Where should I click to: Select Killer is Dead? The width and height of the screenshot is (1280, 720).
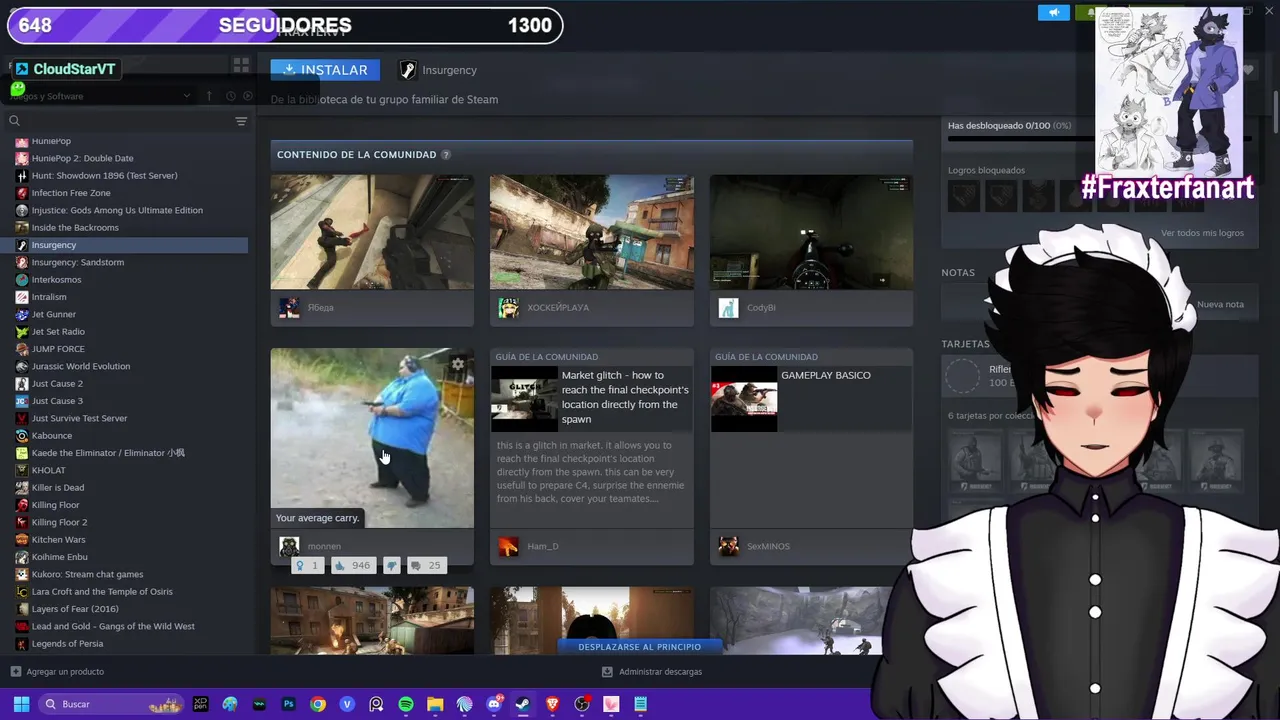[58, 487]
